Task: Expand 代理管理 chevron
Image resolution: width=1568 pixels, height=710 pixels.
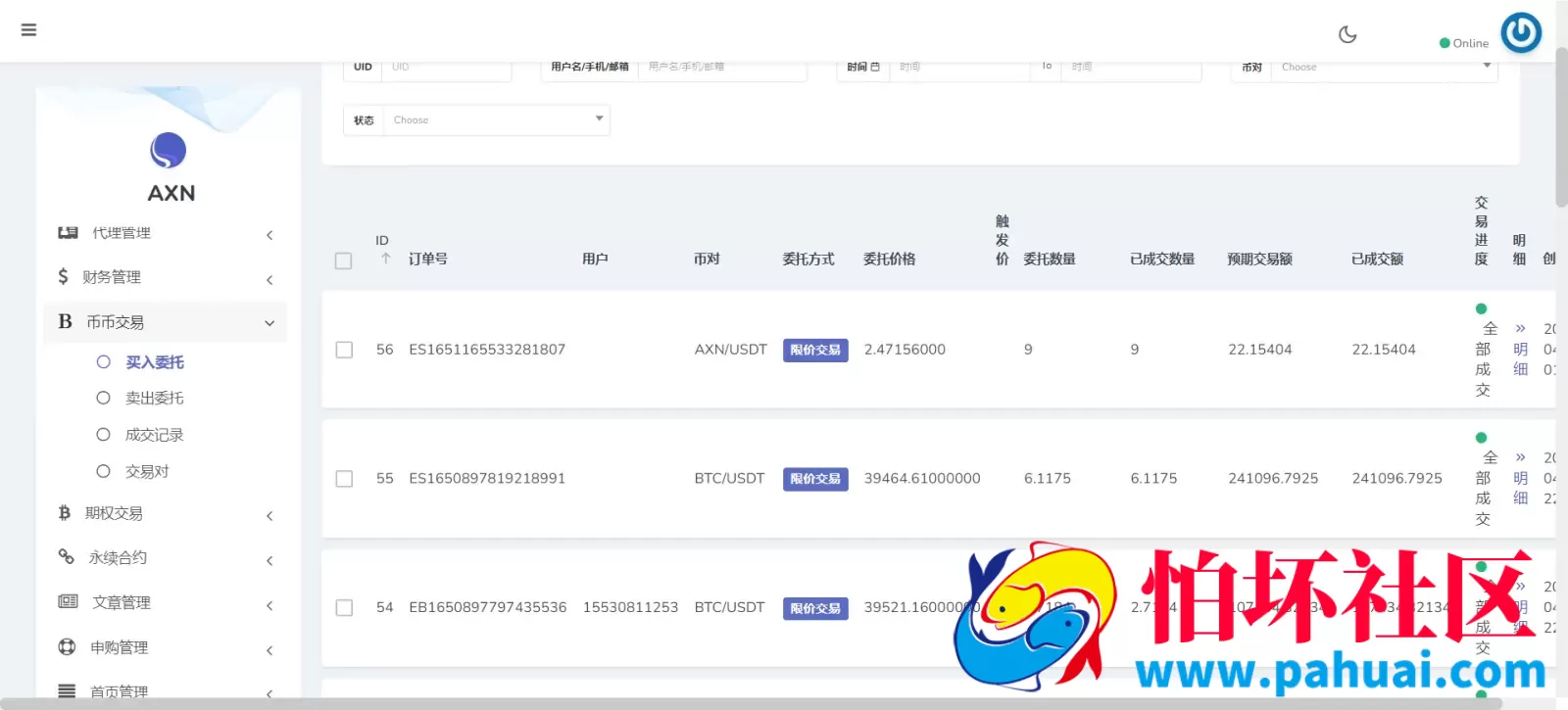Action: click(x=269, y=235)
